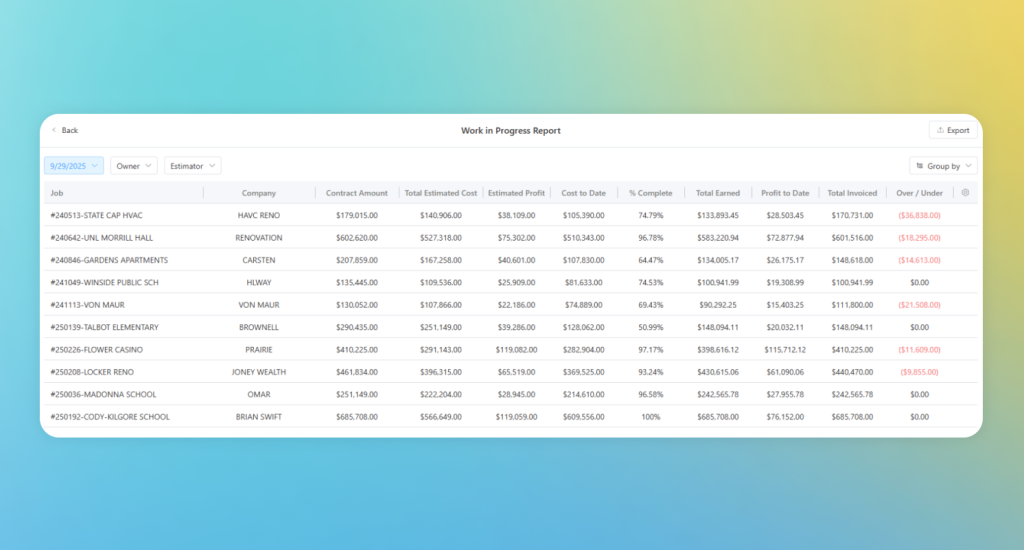Click cost to date $74,889.00
Viewport: 1024px width, 550px height.
(583, 305)
